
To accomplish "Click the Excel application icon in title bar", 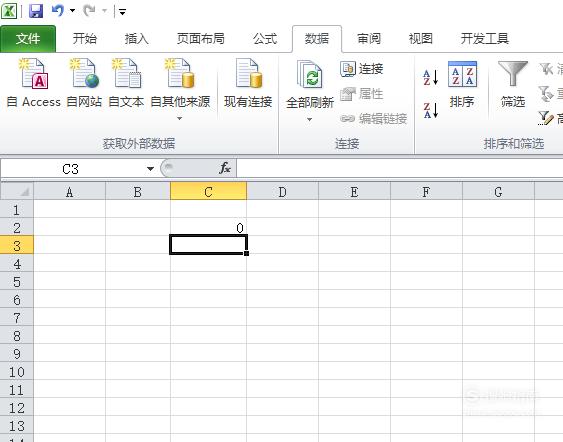I will coord(9,11).
